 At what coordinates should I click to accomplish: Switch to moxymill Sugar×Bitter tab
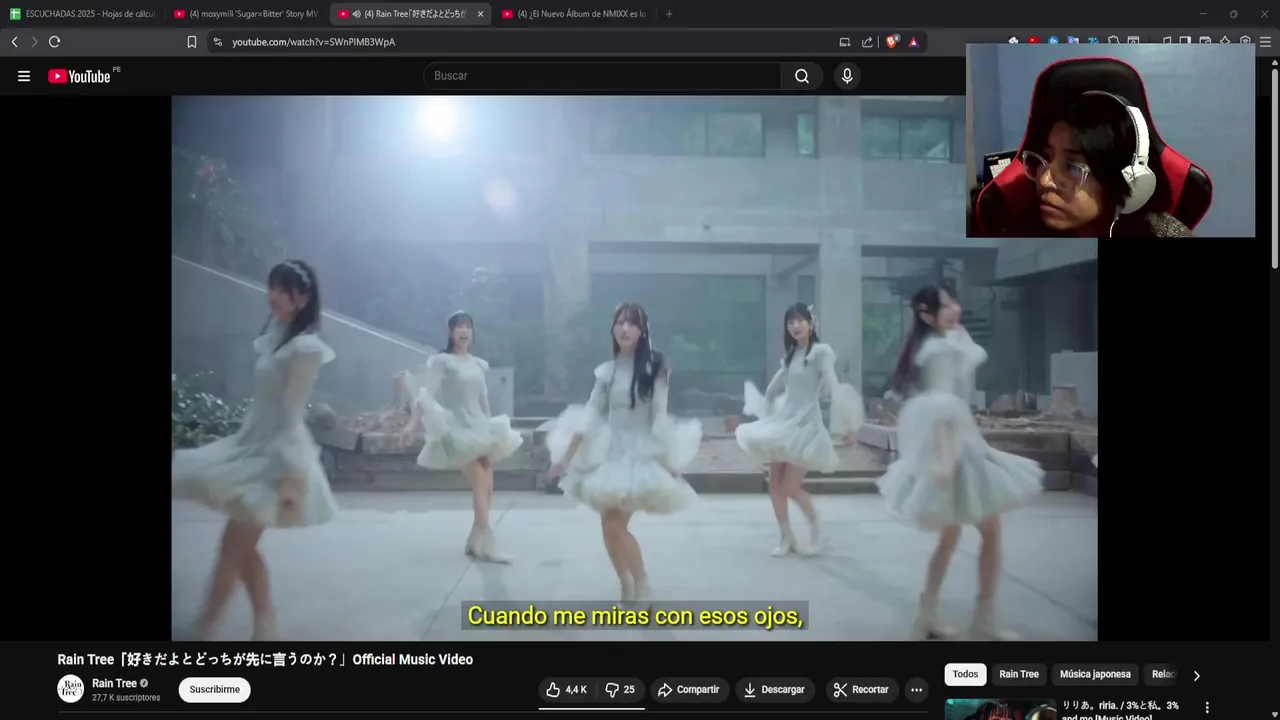[x=246, y=14]
